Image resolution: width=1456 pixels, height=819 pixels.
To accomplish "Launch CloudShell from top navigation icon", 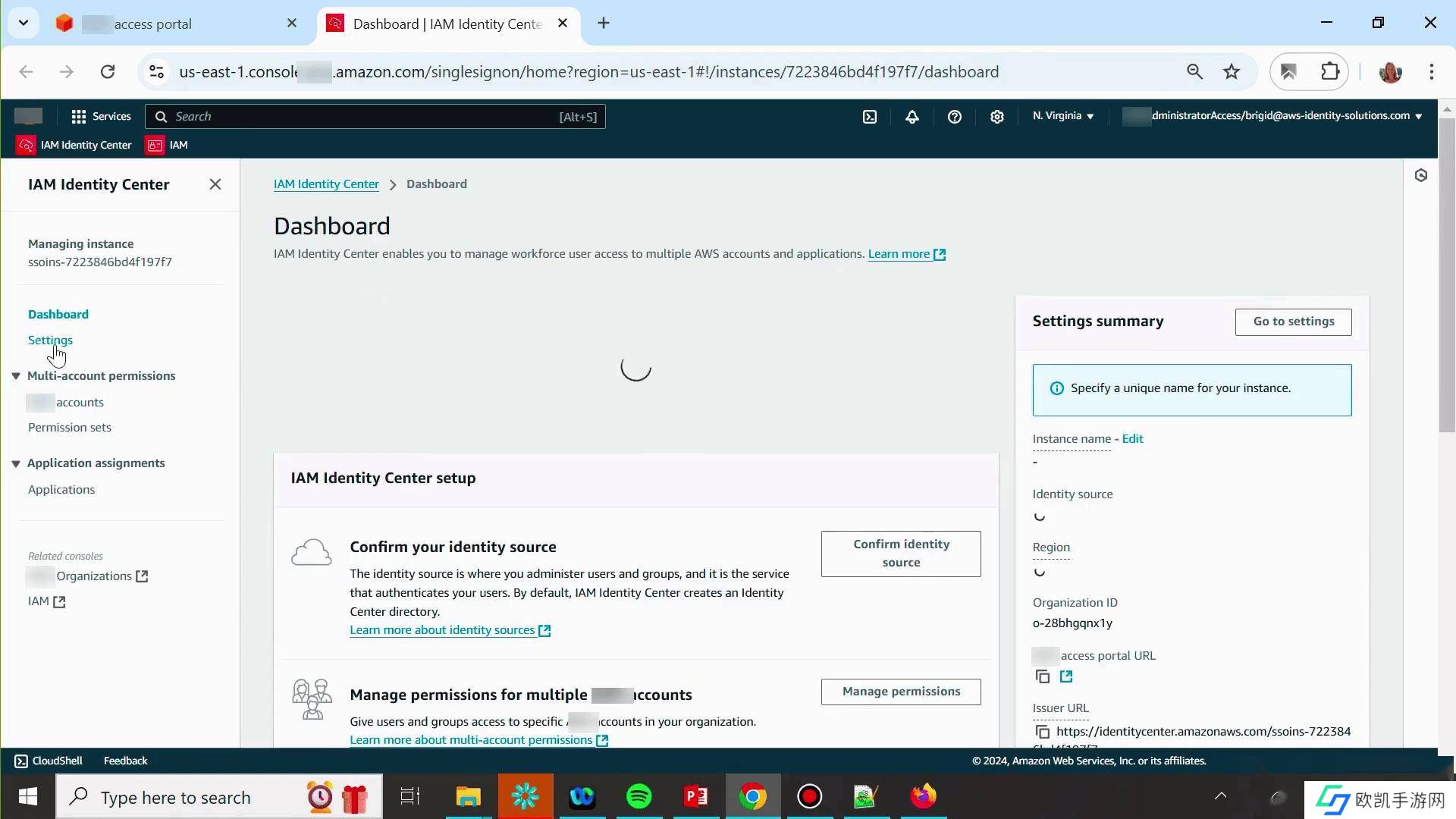I will 870,117.
